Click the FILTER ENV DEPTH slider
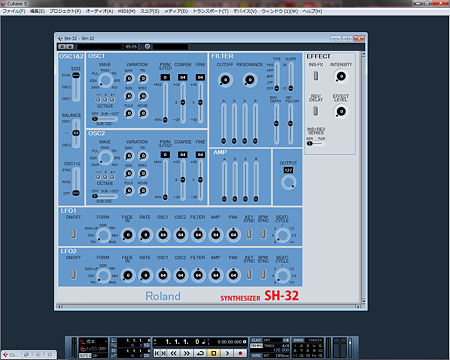Screen dimensions: 450x360 pyautogui.click(x=276, y=123)
